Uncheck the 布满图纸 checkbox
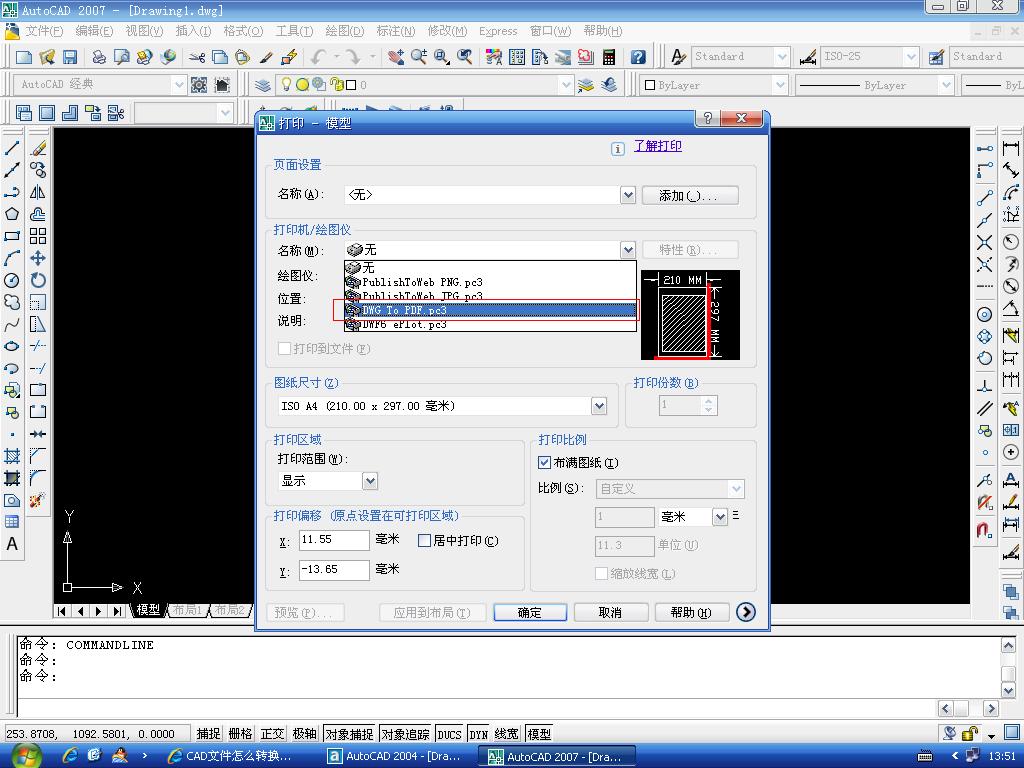 coord(544,462)
